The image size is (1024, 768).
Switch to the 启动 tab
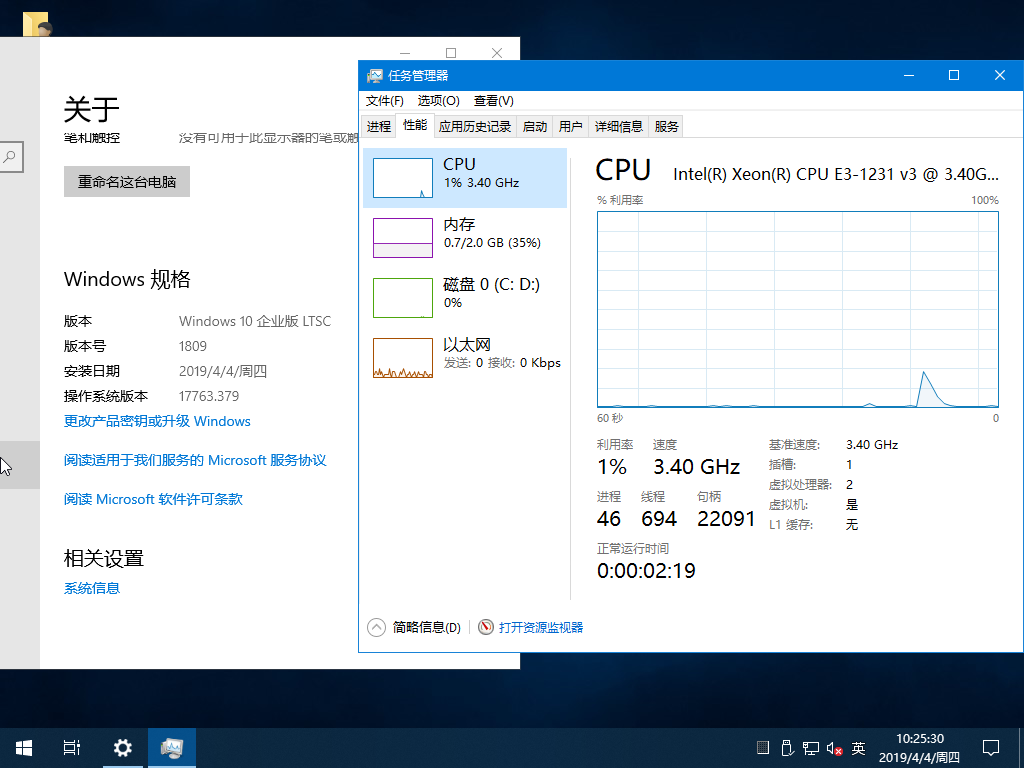tap(535, 127)
